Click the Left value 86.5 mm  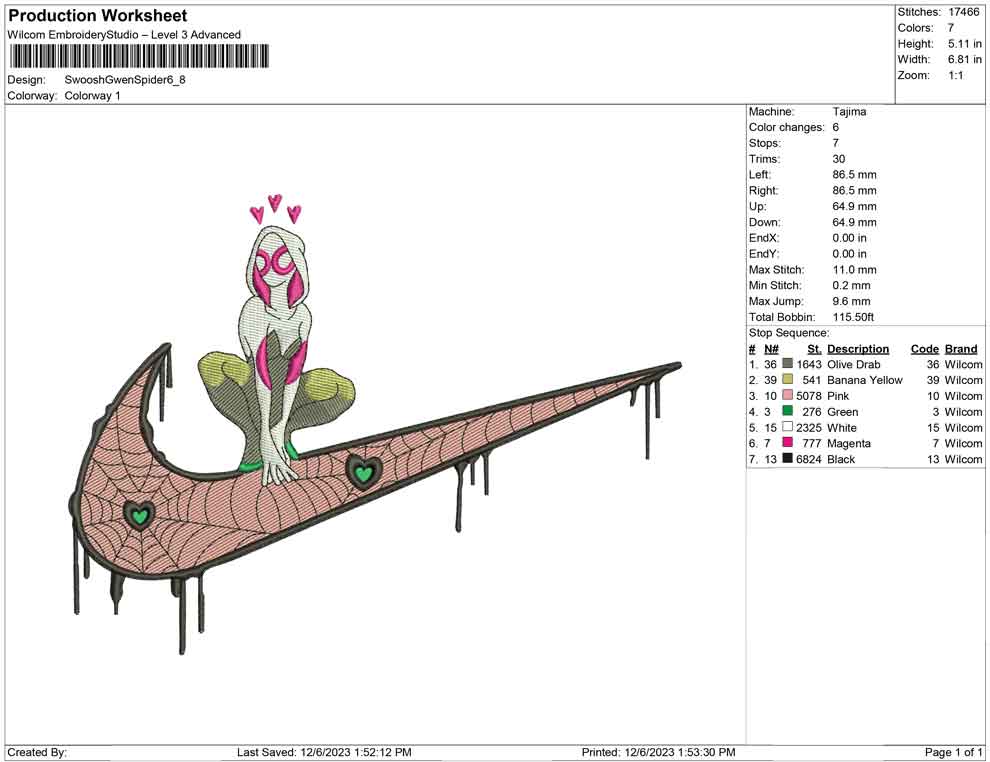pos(854,175)
